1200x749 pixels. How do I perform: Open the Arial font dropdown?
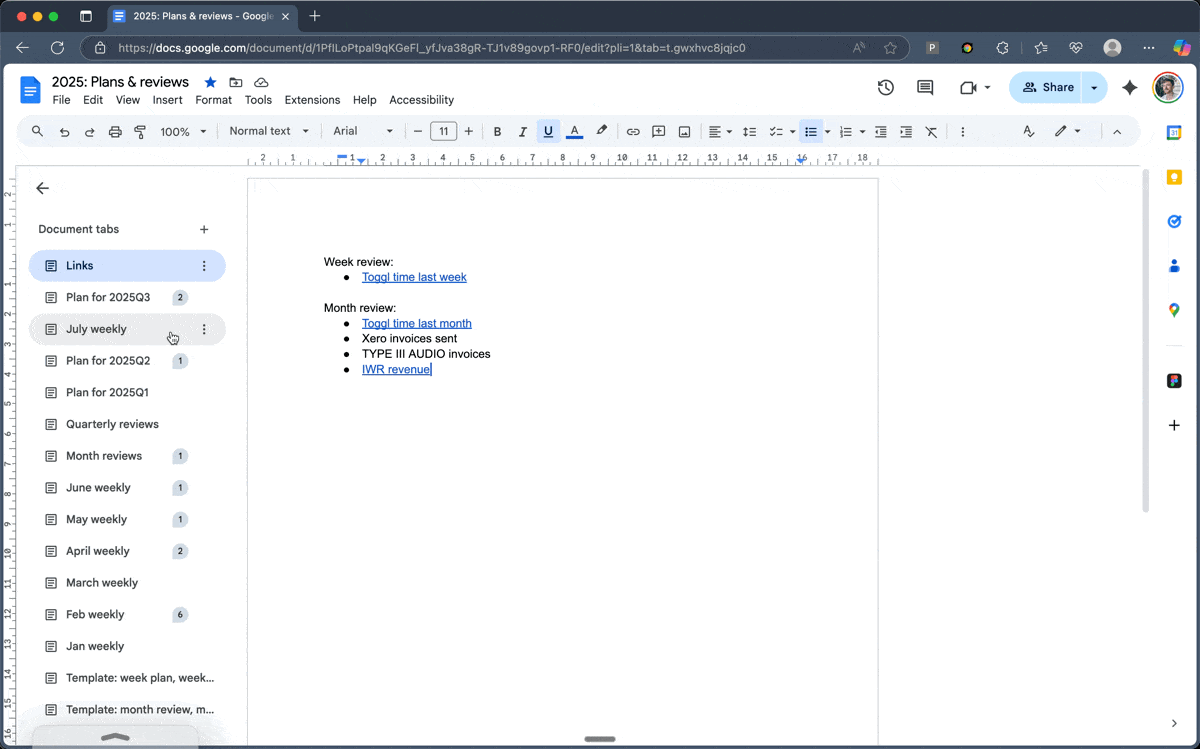pyautogui.click(x=363, y=131)
